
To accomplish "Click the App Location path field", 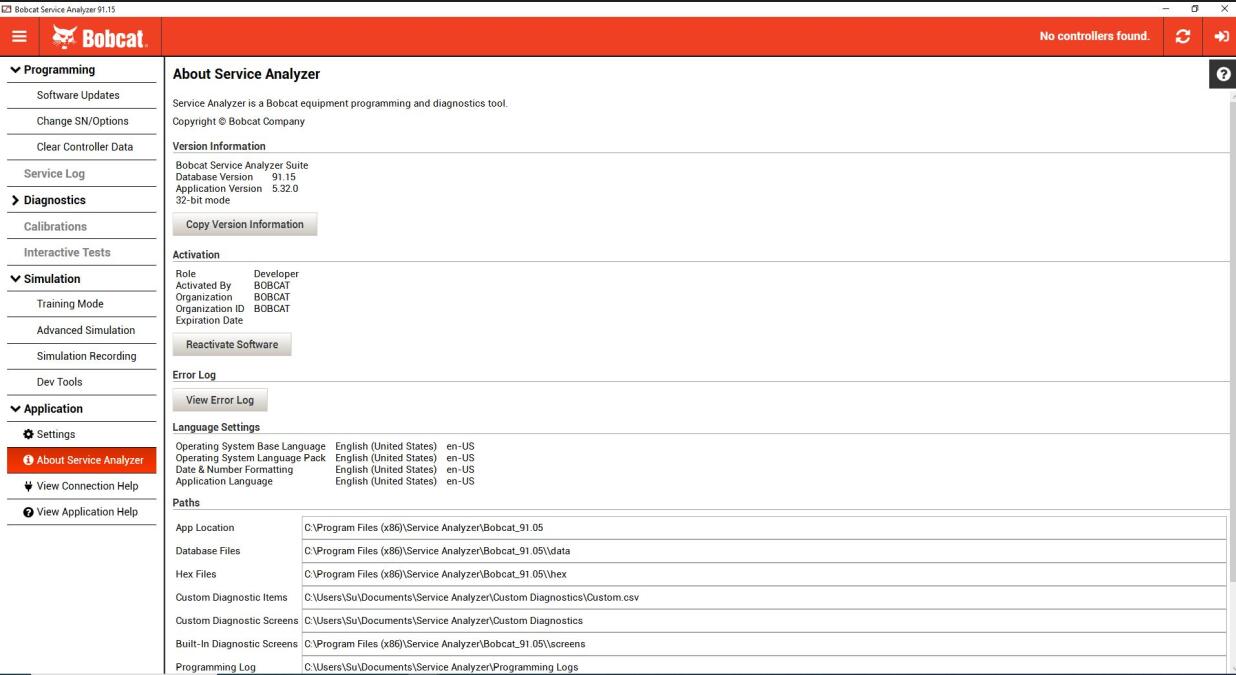I will [763, 527].
